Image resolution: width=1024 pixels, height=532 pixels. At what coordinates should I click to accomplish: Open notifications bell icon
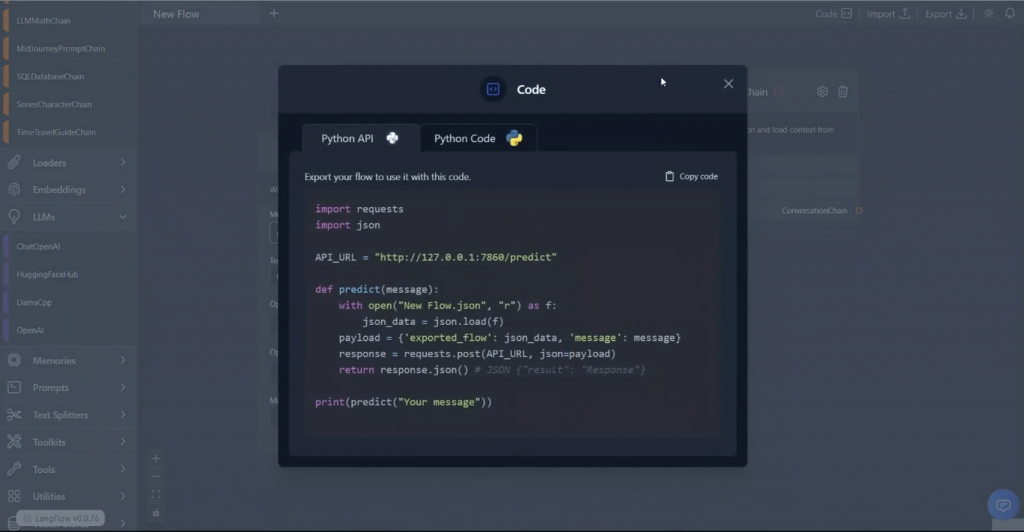pyautogui.click(x=1010, y=14)
